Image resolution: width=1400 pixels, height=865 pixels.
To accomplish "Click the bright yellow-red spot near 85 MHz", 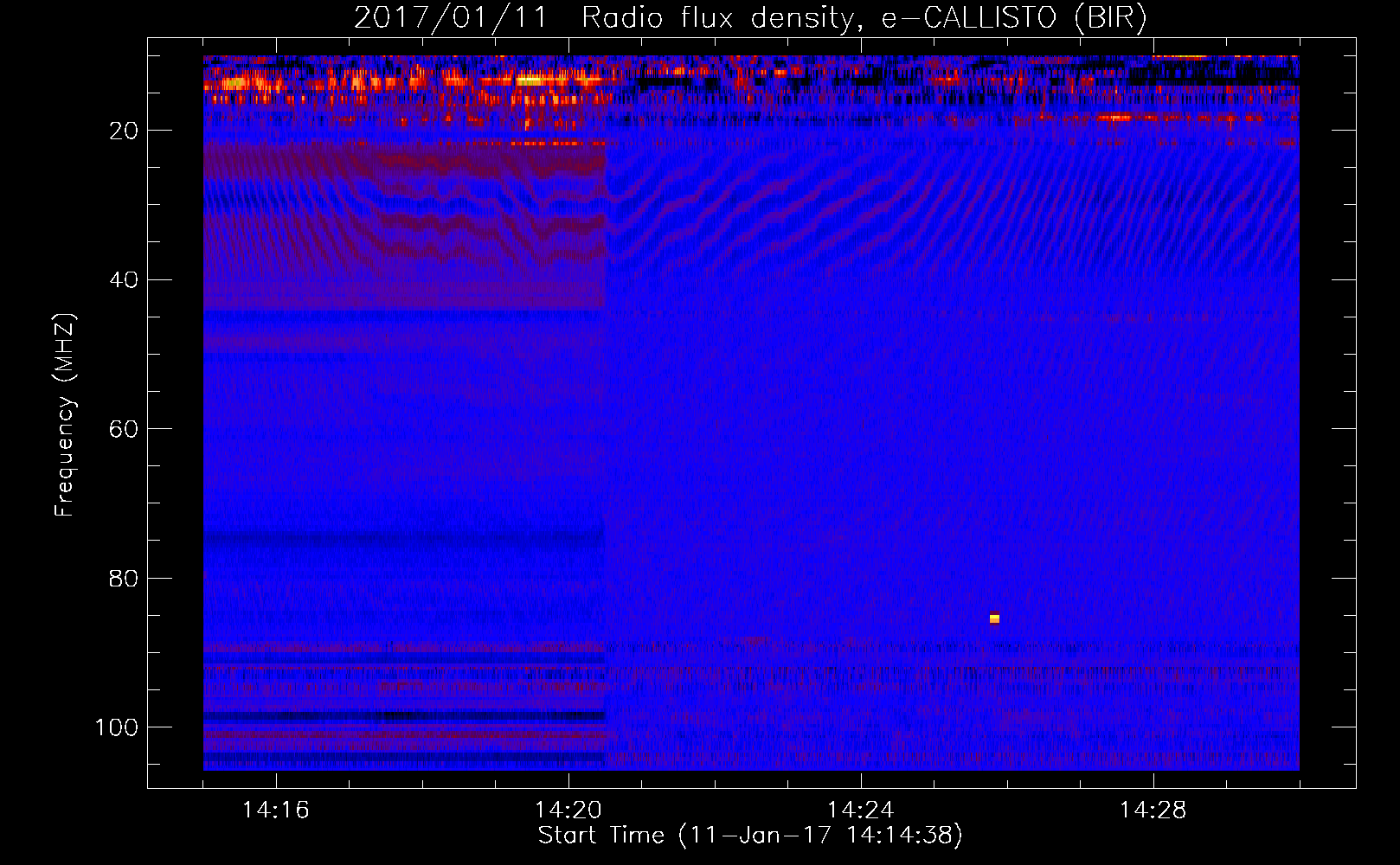I will [994, 618].
